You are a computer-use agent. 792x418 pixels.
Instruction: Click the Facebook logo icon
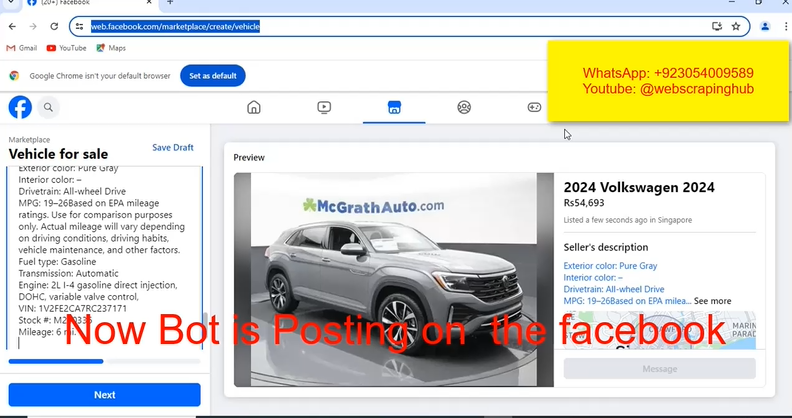(x=20, y=107)
